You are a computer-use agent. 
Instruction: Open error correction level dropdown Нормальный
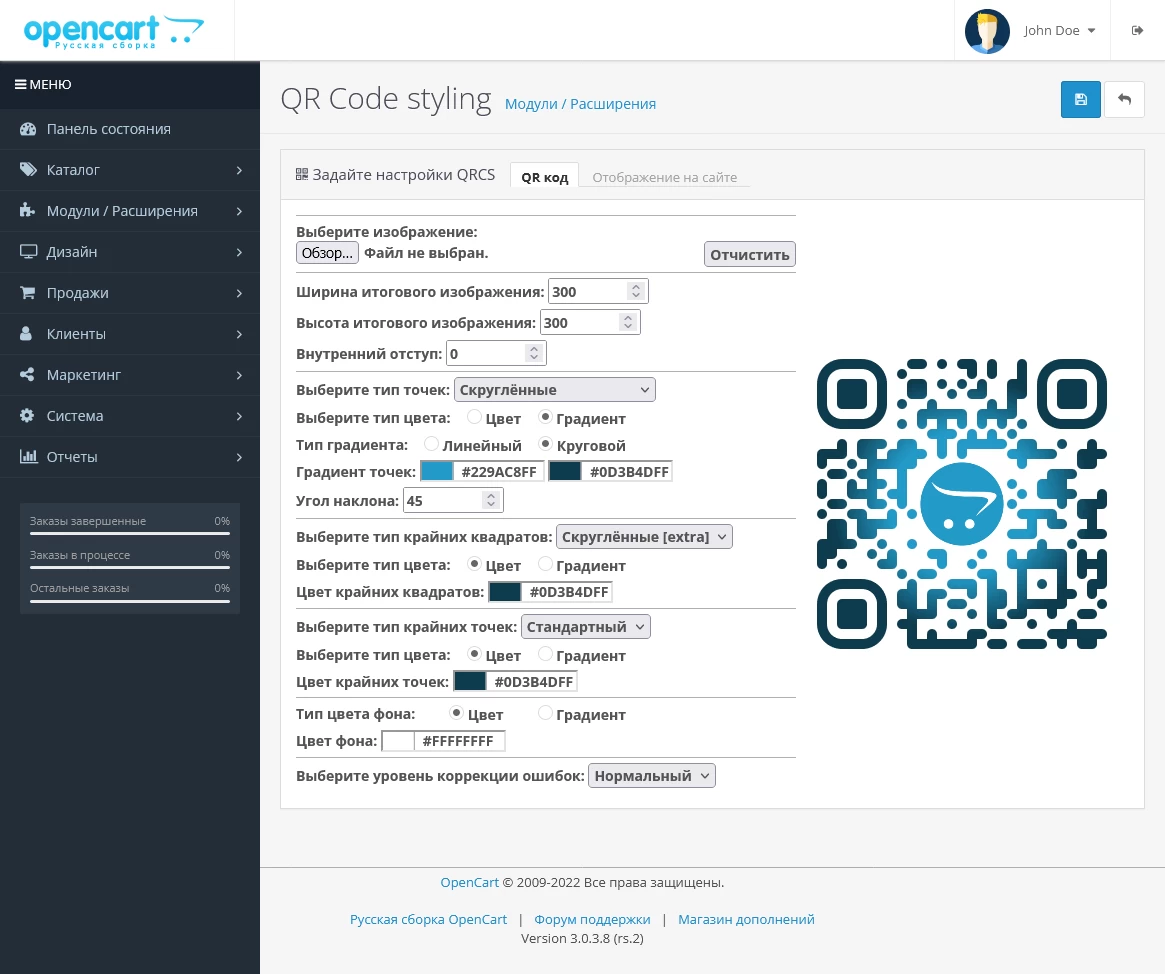652,776
